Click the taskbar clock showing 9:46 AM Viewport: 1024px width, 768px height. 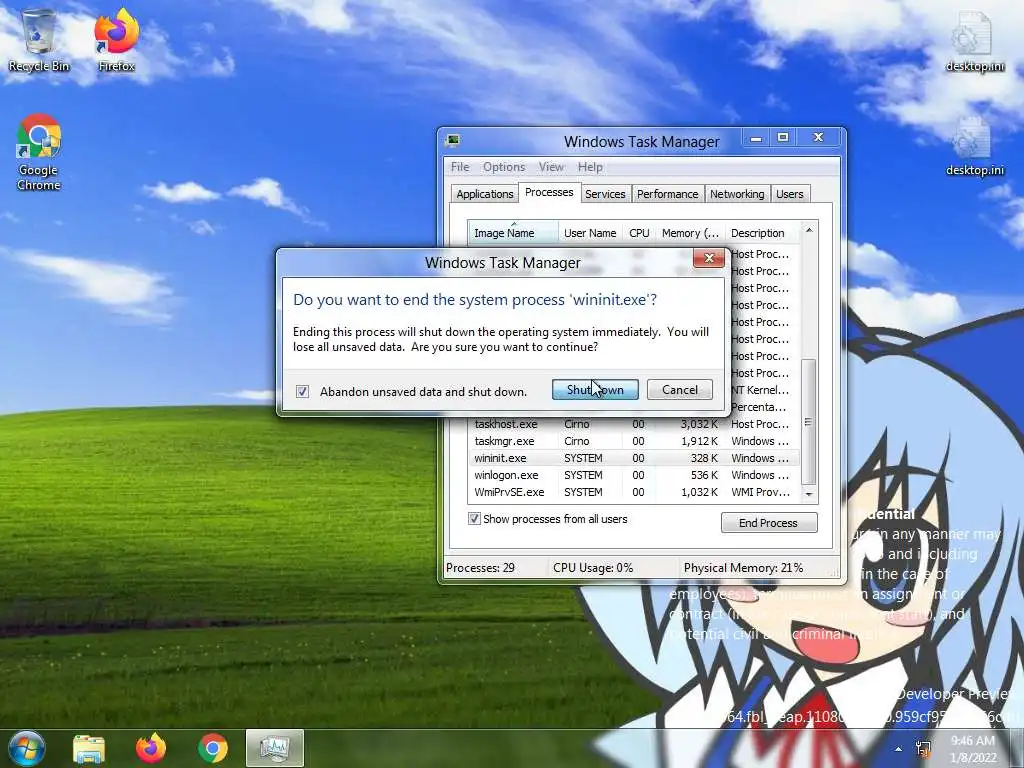973,749
